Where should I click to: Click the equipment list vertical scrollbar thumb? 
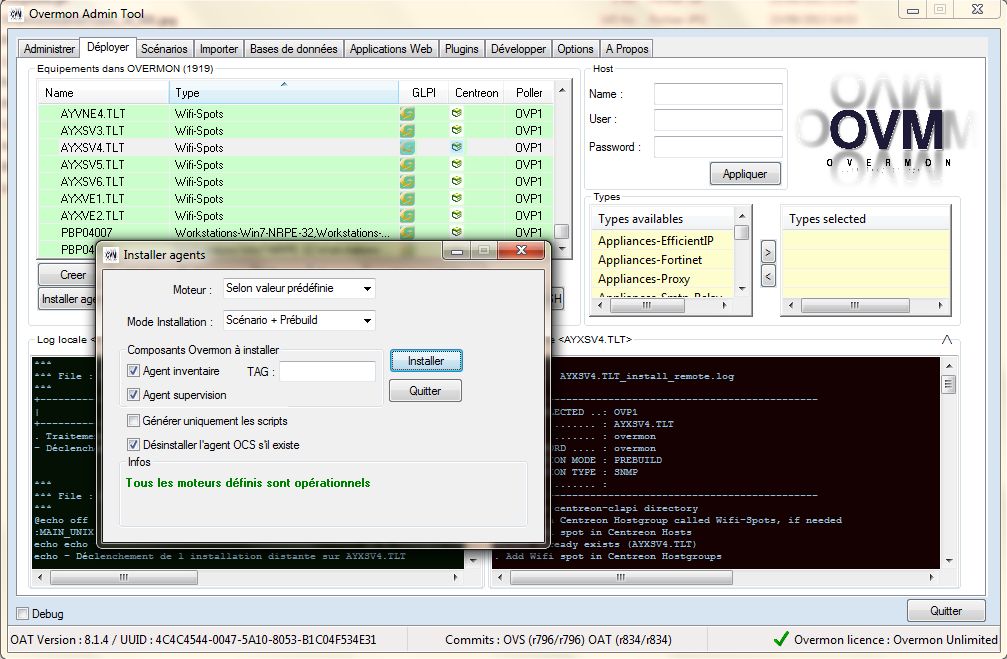[561, 231]
